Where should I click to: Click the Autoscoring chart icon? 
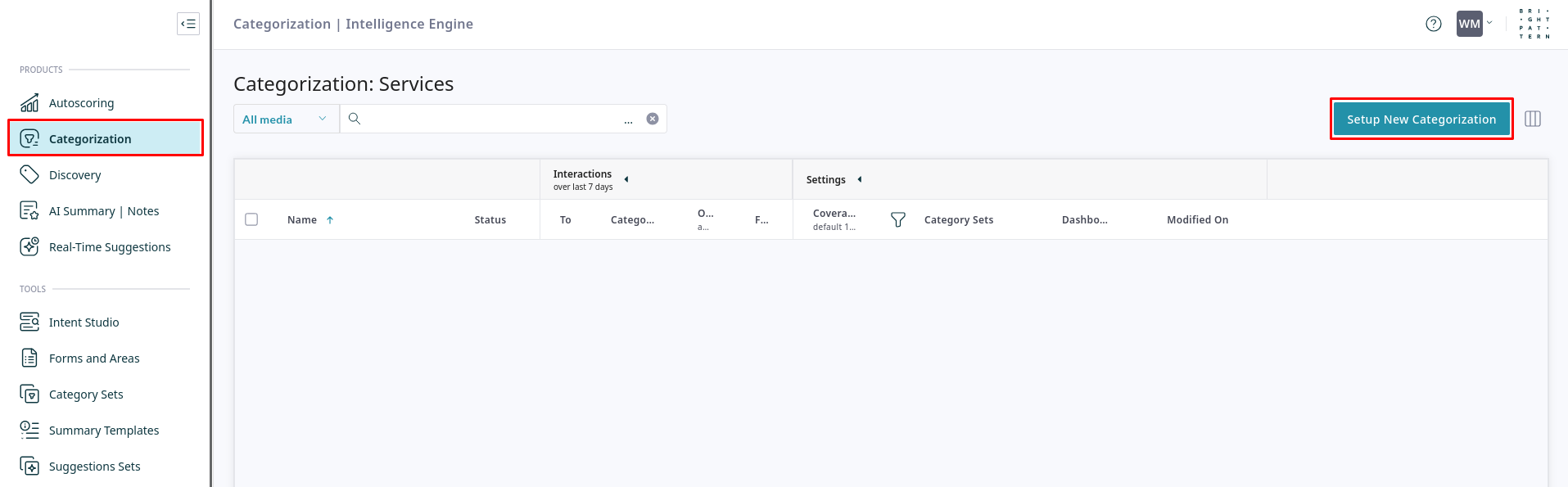[29, 103]
